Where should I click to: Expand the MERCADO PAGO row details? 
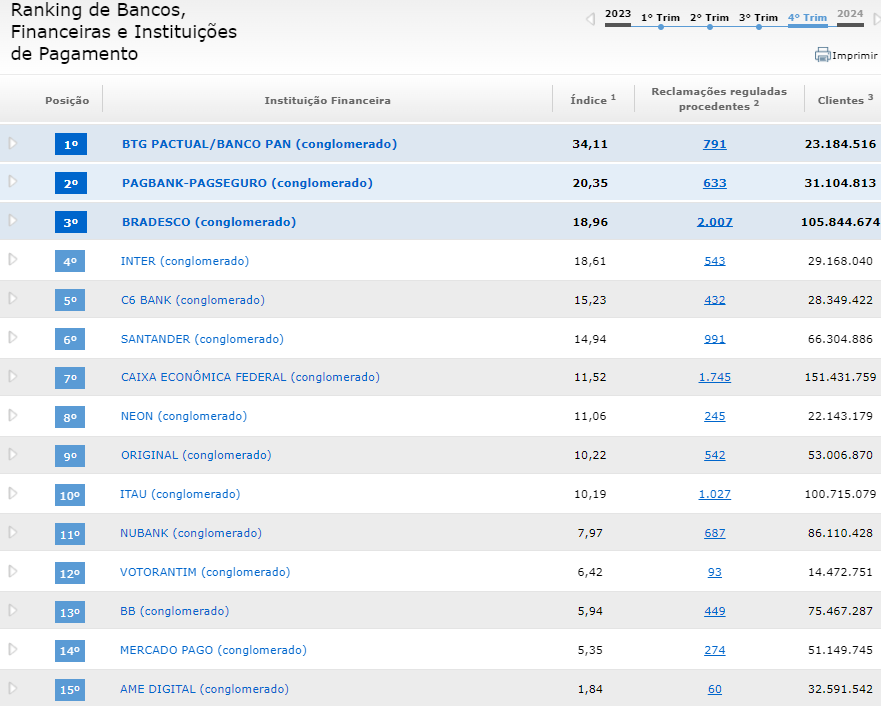coord(13,649)
